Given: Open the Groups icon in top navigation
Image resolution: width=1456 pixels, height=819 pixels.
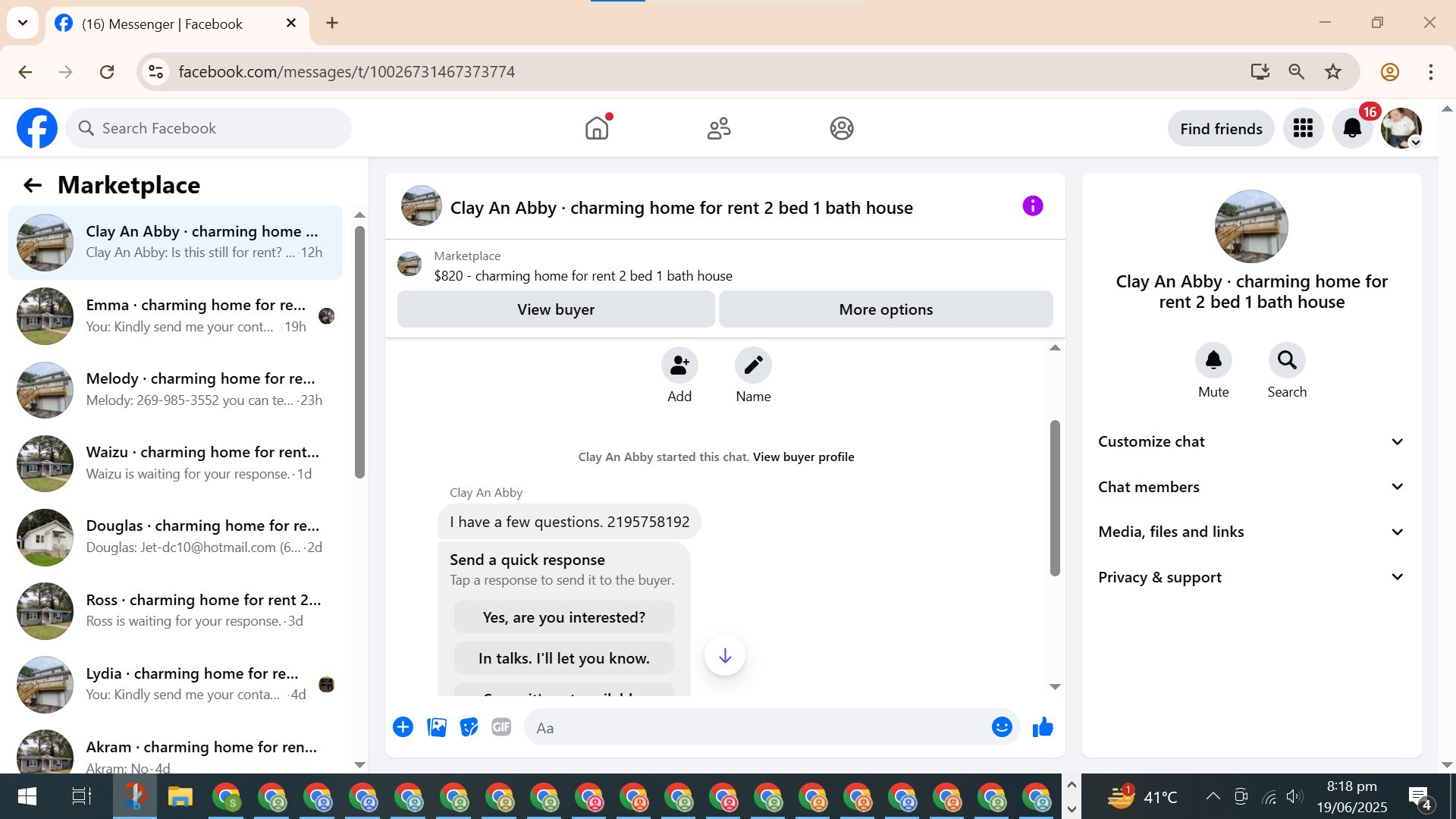Looking at the screenshot, I should (842, 128).
